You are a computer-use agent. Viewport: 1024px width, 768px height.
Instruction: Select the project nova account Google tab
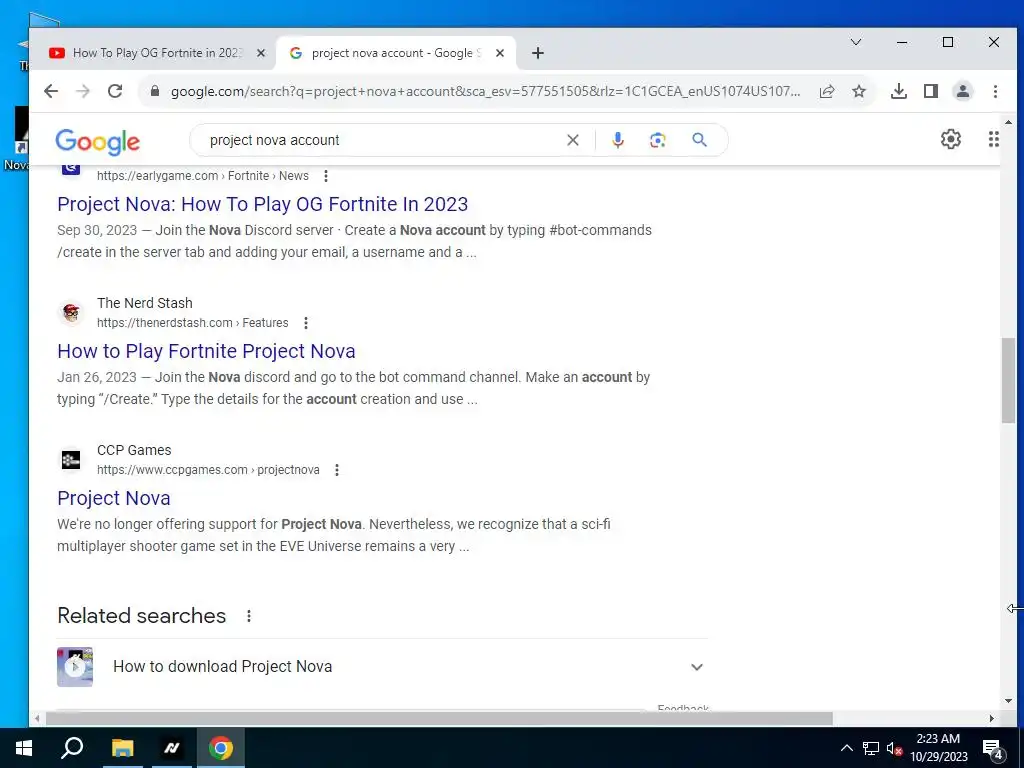coord(396,53)
